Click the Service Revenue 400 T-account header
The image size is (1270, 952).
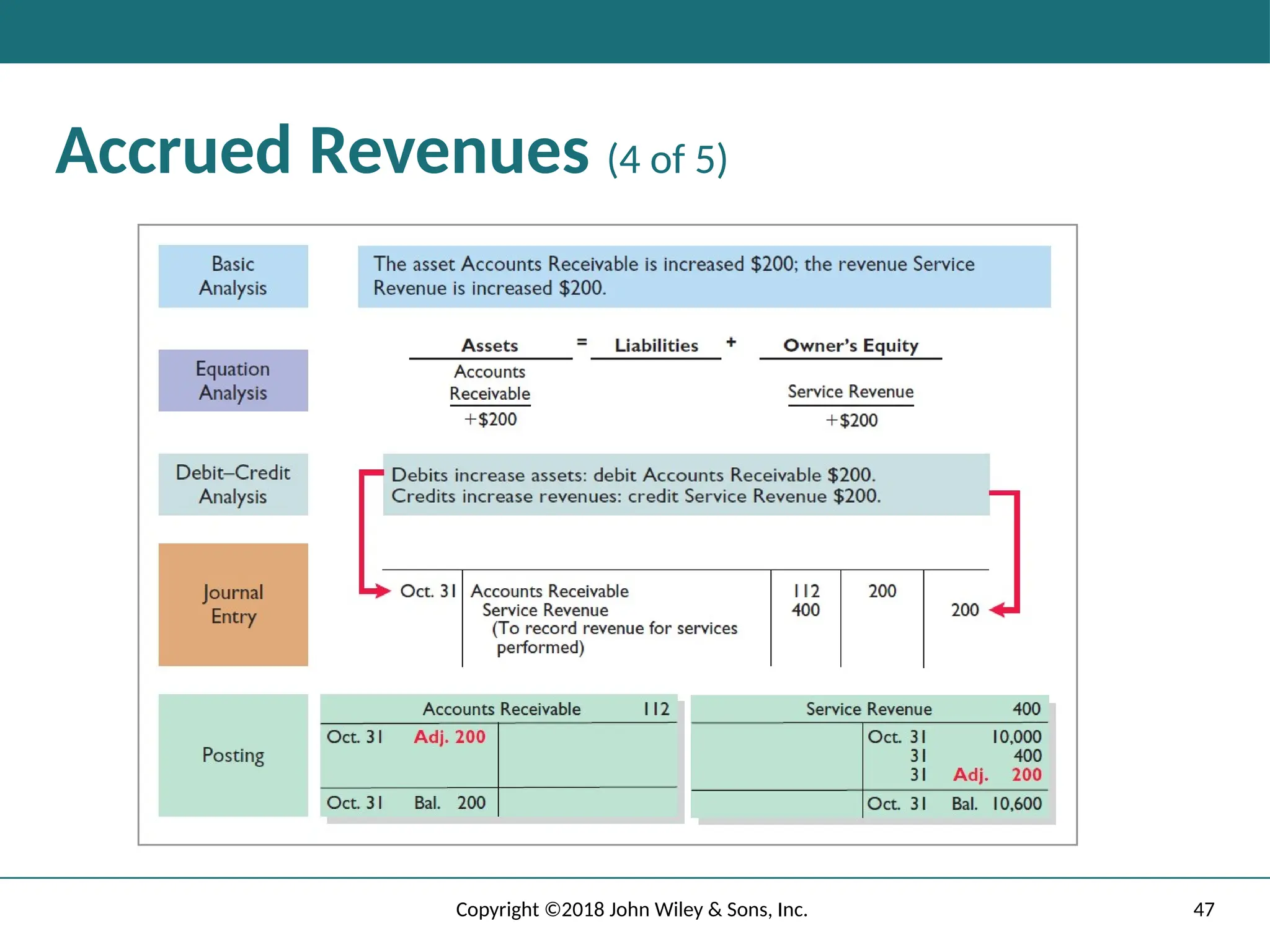(x=869, y=709)
